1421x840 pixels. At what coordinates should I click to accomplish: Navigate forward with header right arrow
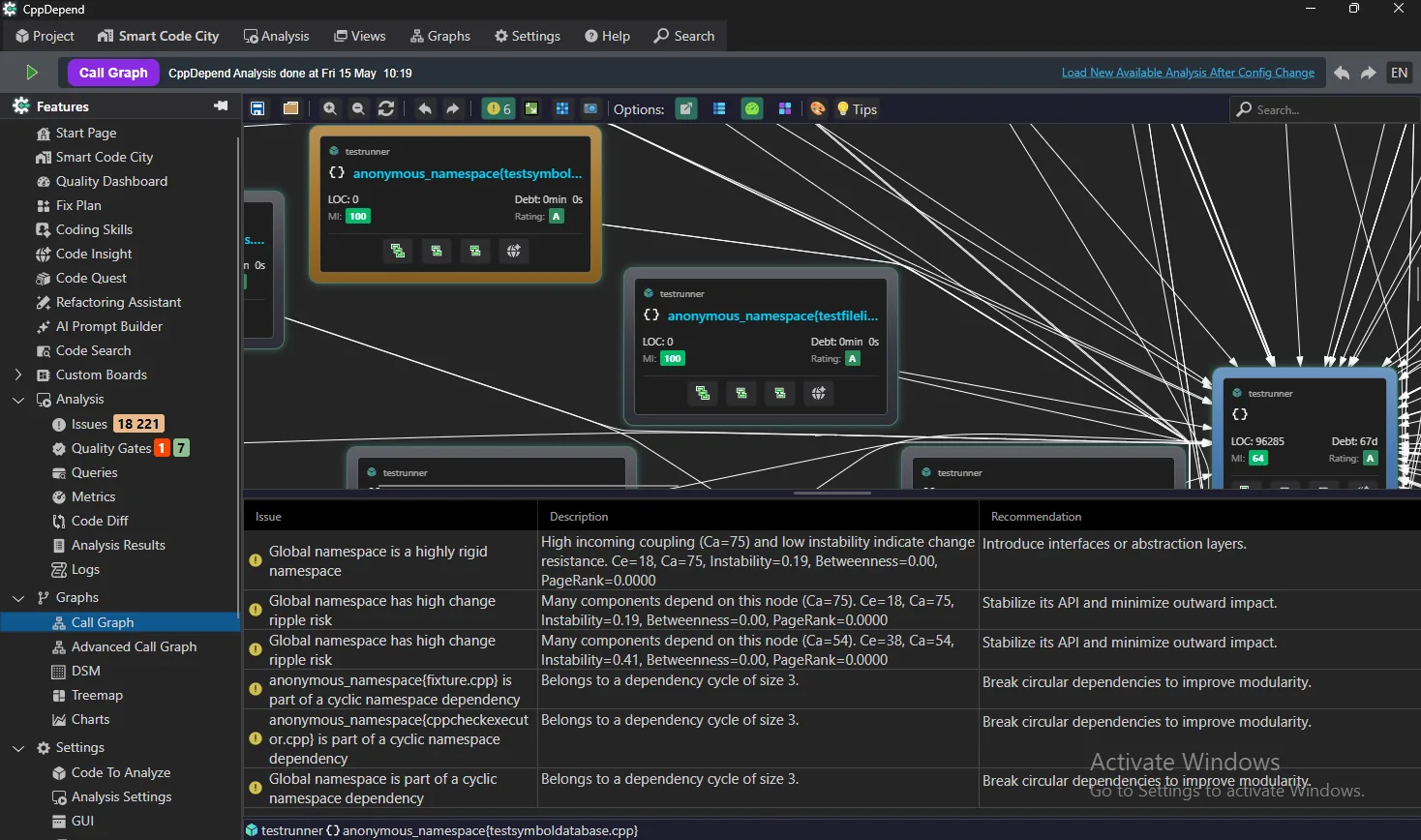coord(1369,73)
